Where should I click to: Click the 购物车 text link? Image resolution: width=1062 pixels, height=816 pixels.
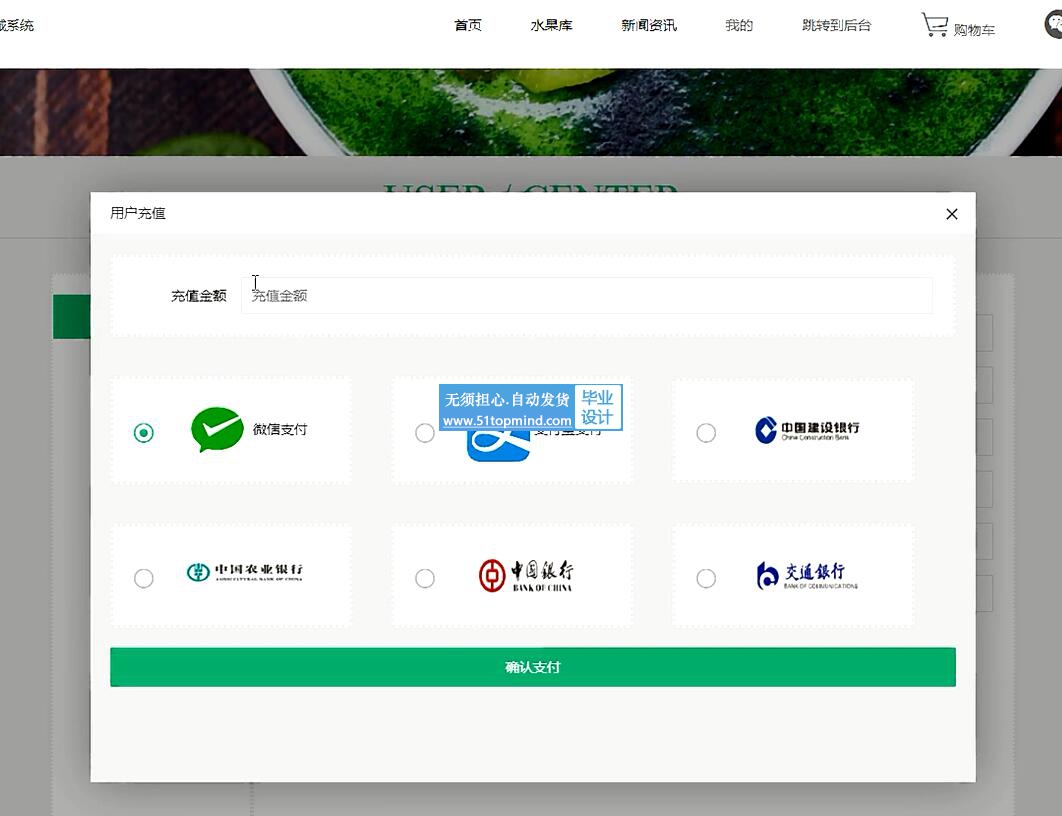[x=974, y=30]
